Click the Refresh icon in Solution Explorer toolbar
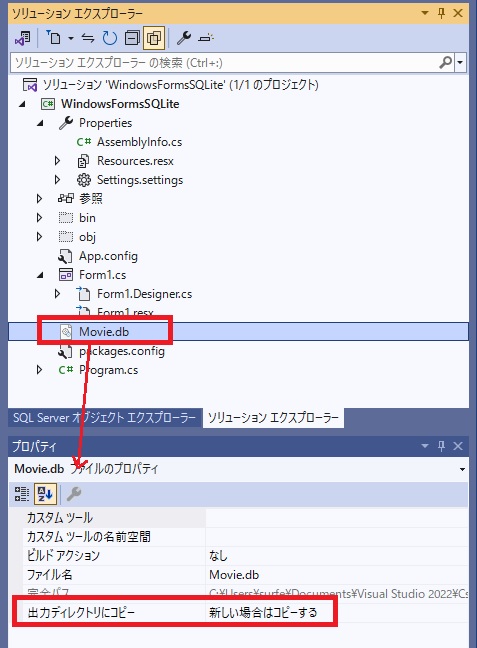This screenshot has width=477, height=648. tap(110, 38)
